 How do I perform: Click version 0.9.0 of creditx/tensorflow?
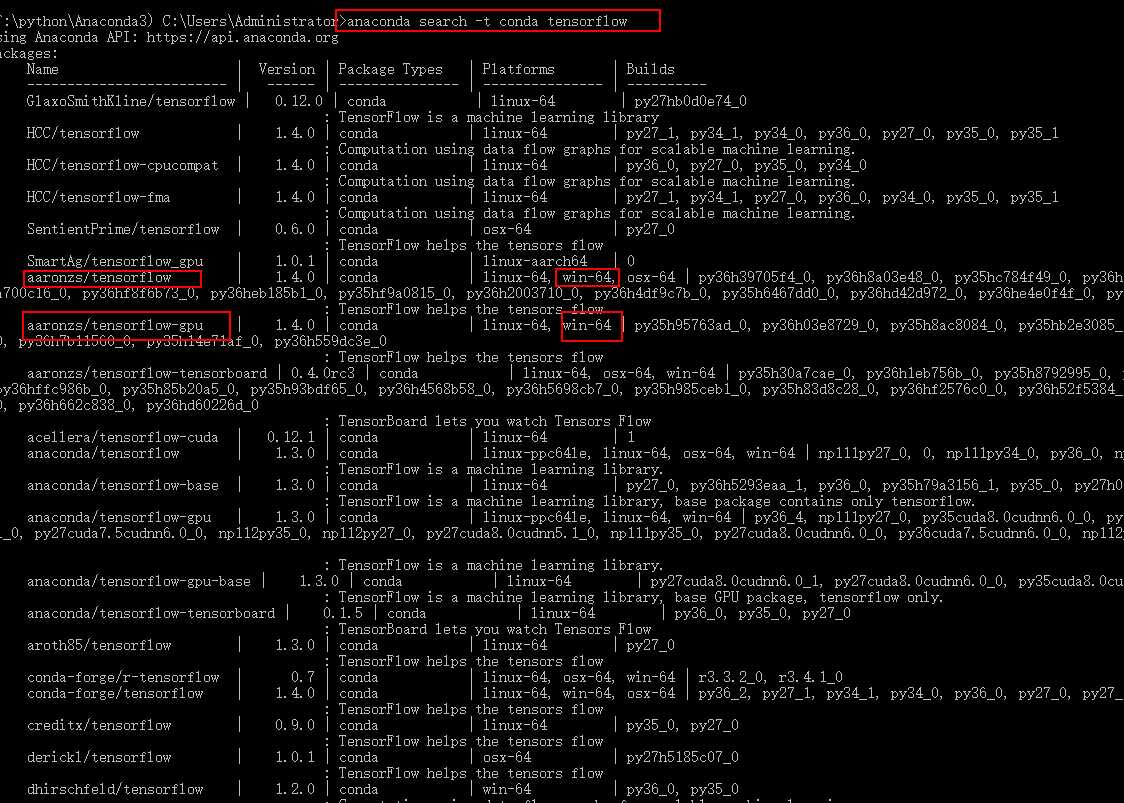(x=295, y=726)
